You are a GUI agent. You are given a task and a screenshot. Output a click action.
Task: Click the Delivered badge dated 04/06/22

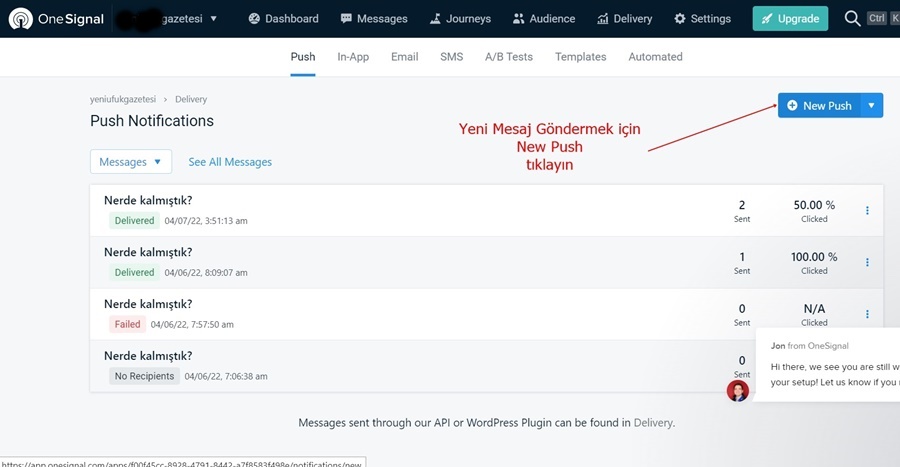pyautogui.click(x=134, y=272)
